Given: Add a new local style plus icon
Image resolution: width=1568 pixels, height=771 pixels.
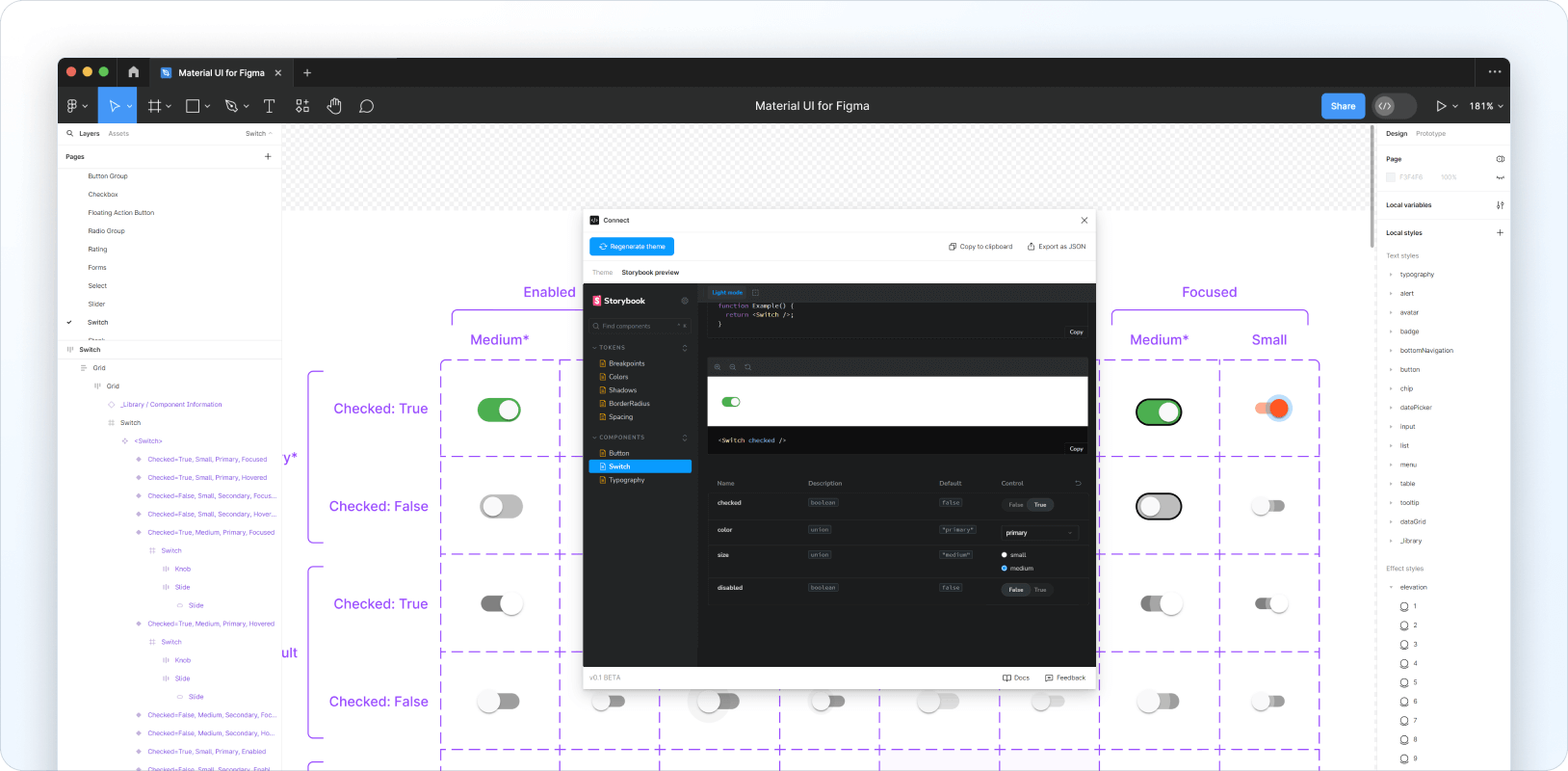Looking at the screenshot, I should point(1500,232).
